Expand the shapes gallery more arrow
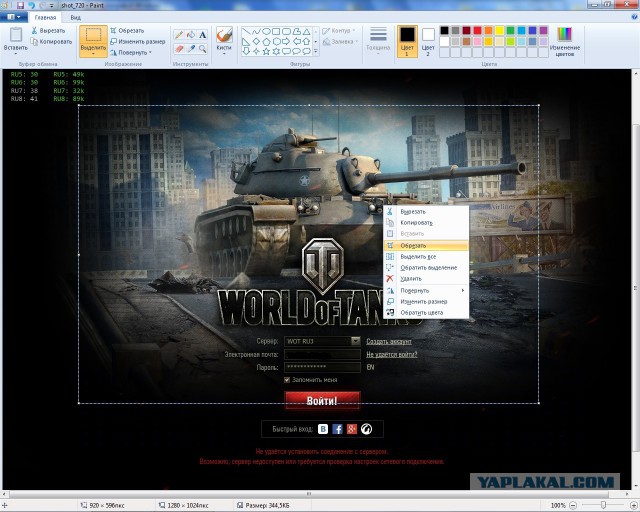 316,51
